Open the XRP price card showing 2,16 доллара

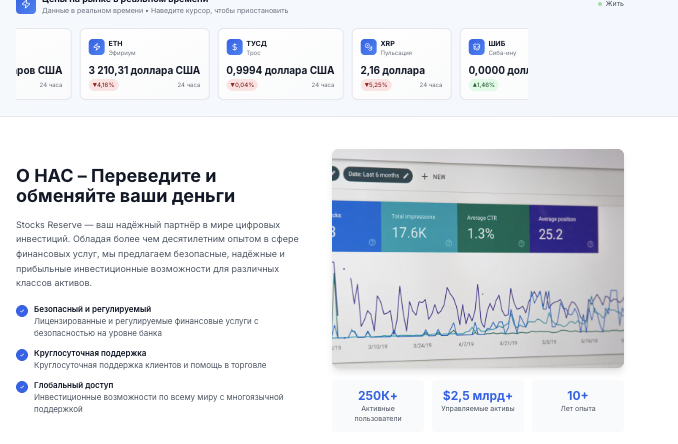click(x=402, y=64)
